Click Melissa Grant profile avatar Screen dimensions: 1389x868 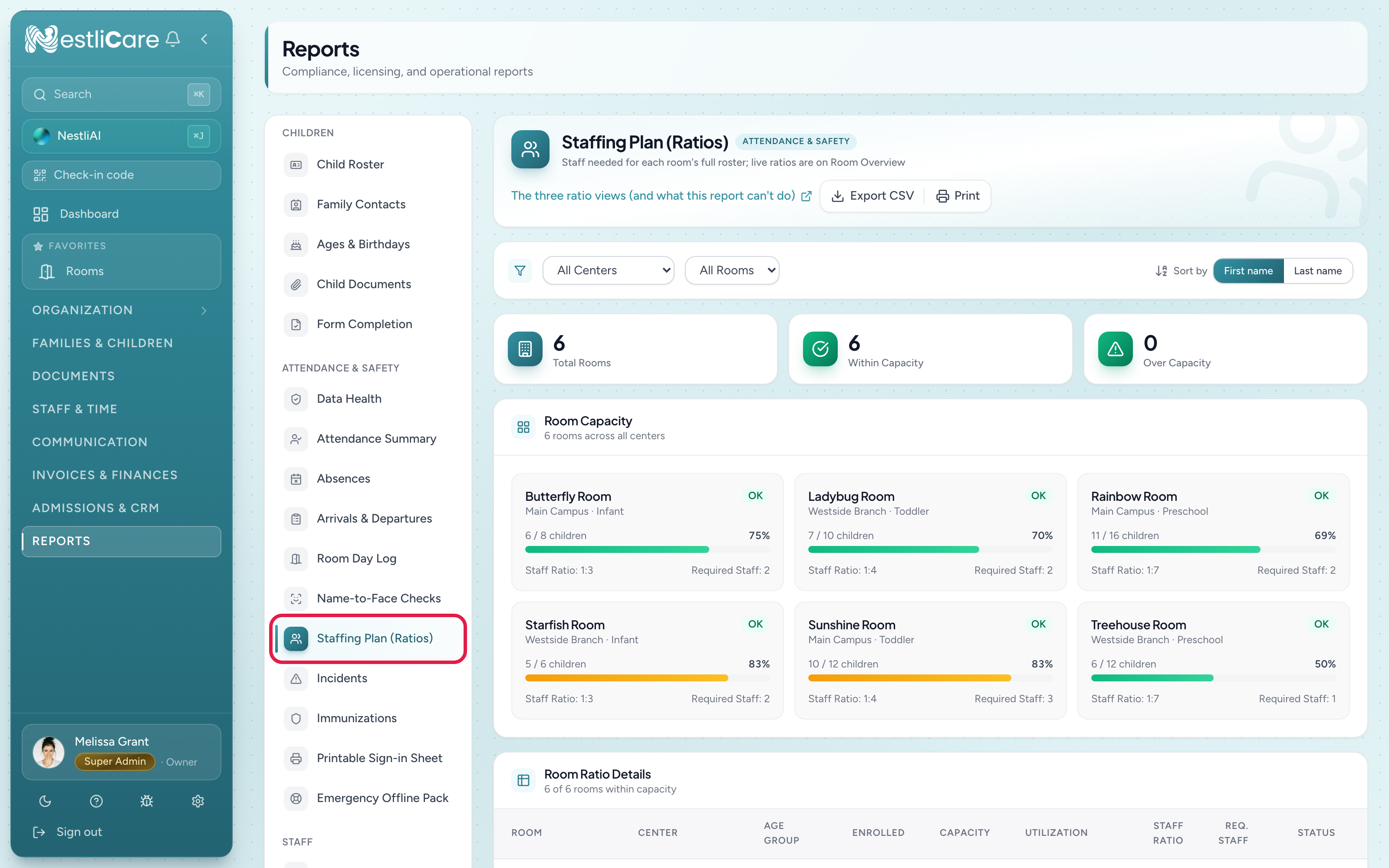(48, 752)
